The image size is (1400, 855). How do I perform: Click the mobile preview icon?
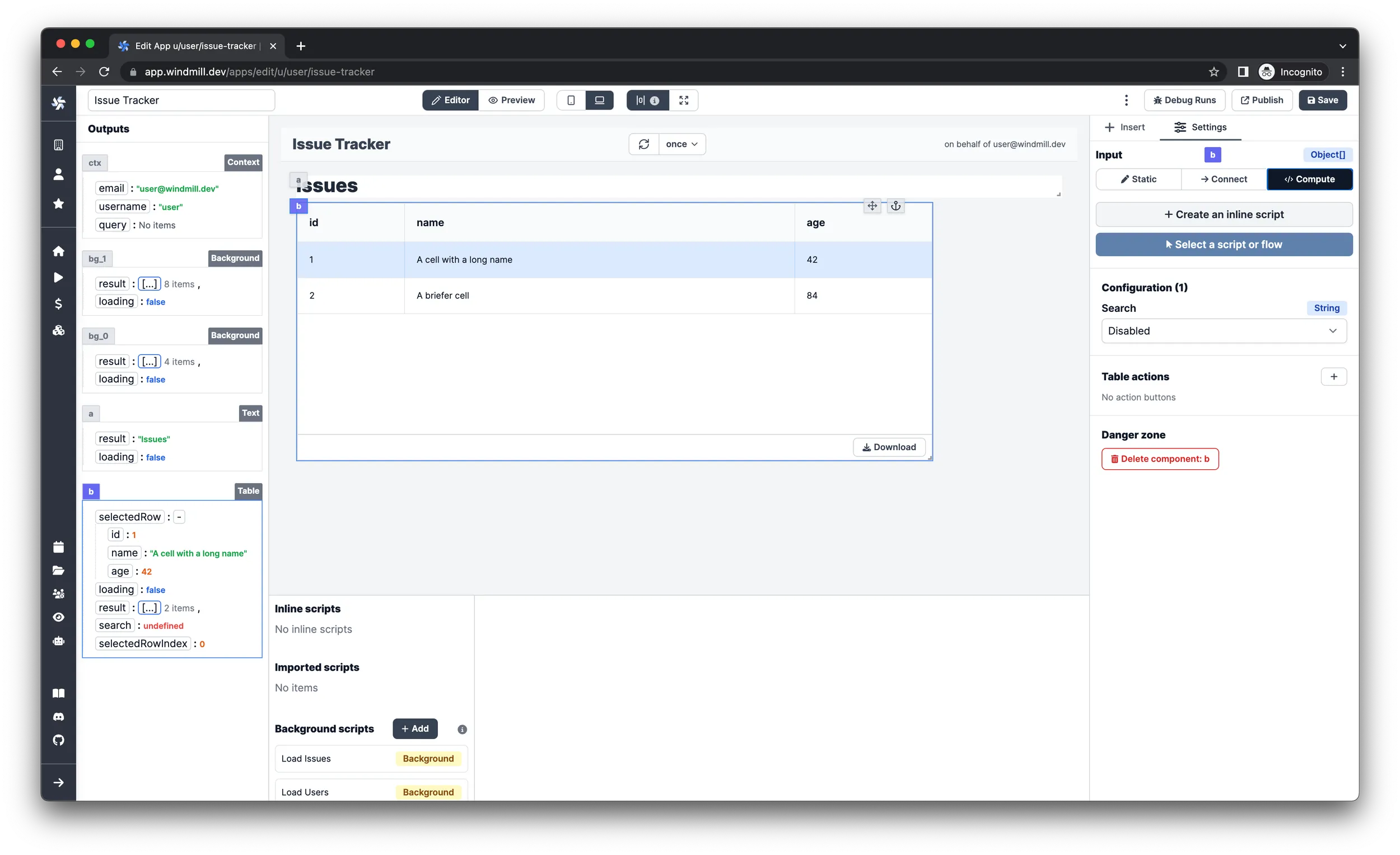tap(570, 100)
